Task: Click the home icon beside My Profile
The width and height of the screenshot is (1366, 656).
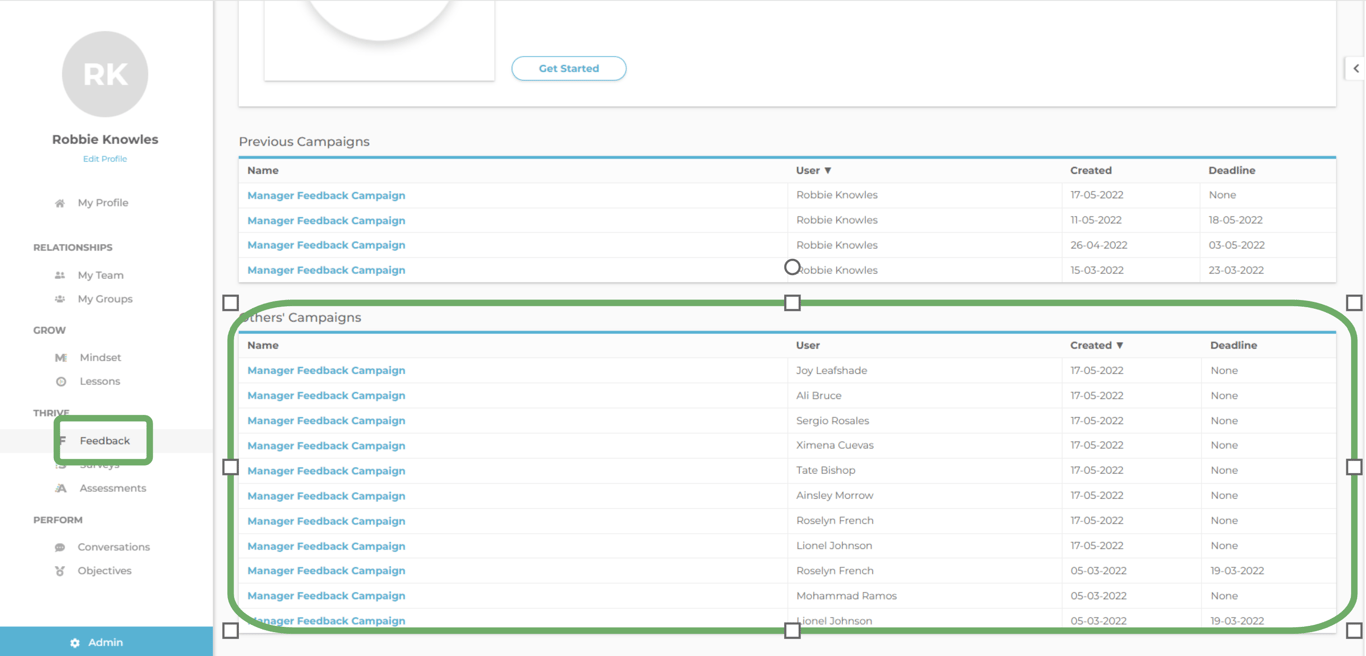Action: (x=60, y=203)
